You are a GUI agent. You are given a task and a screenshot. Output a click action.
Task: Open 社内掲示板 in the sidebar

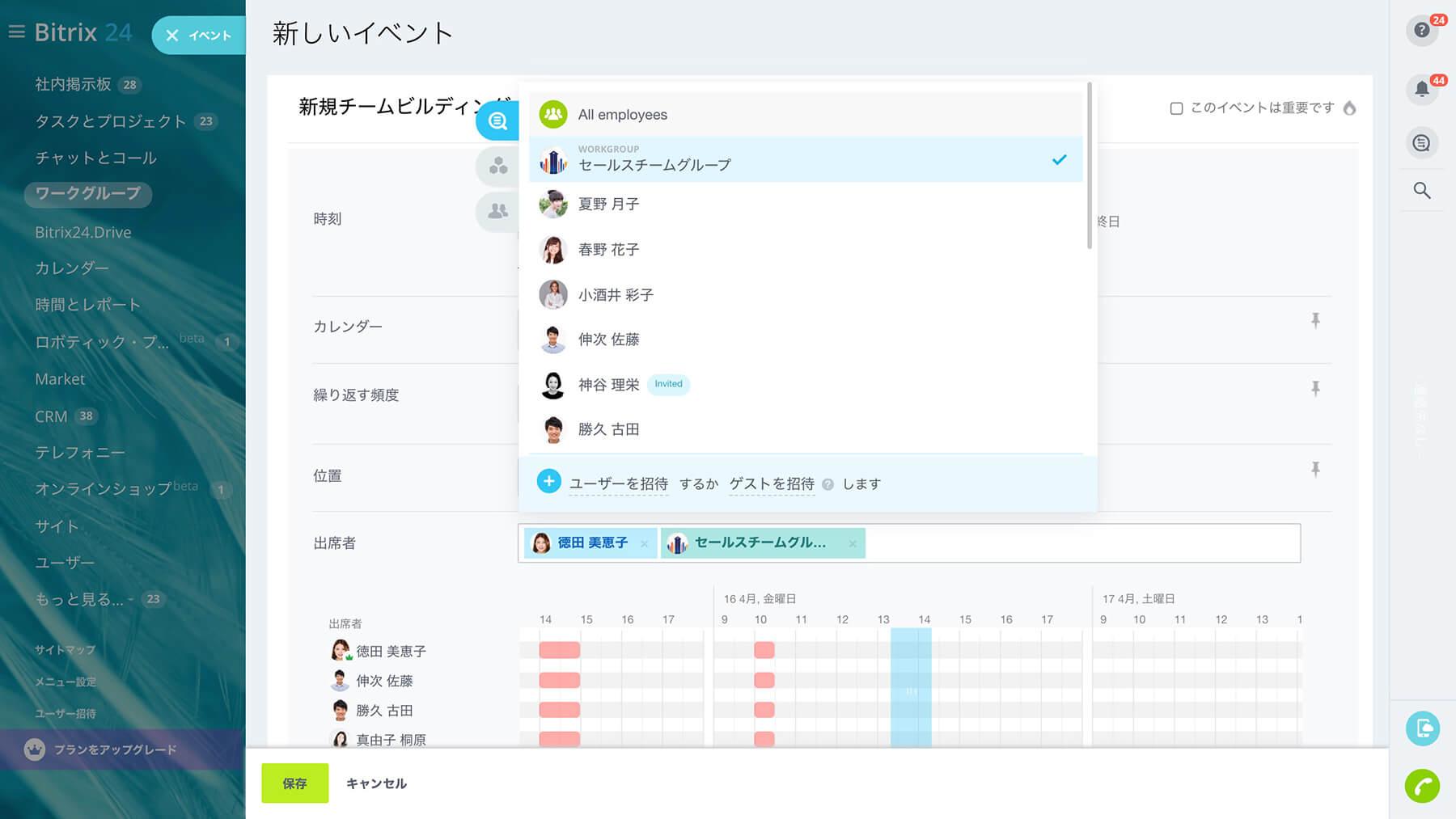pos(73,84)
